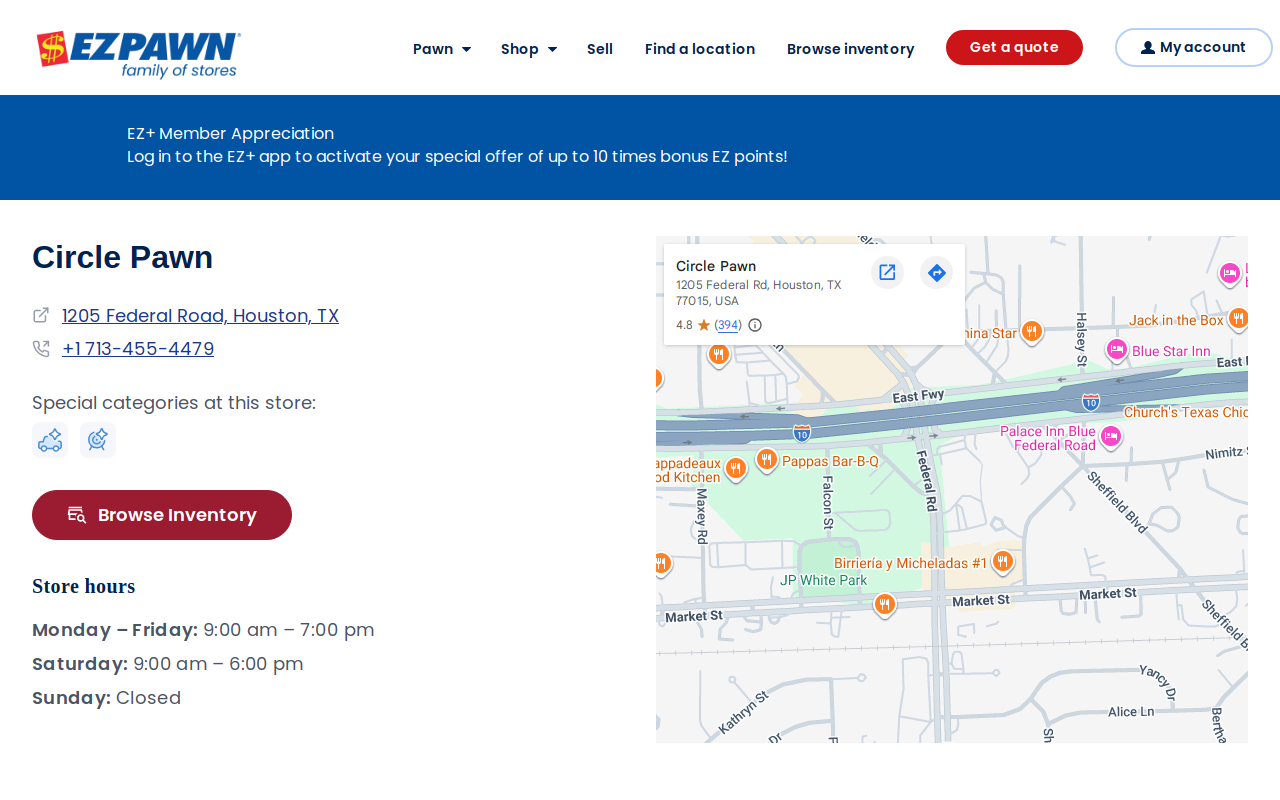Open the 1205 Federal Road, Houston, TX link
Screen dimensions: 1280x800
200,316
